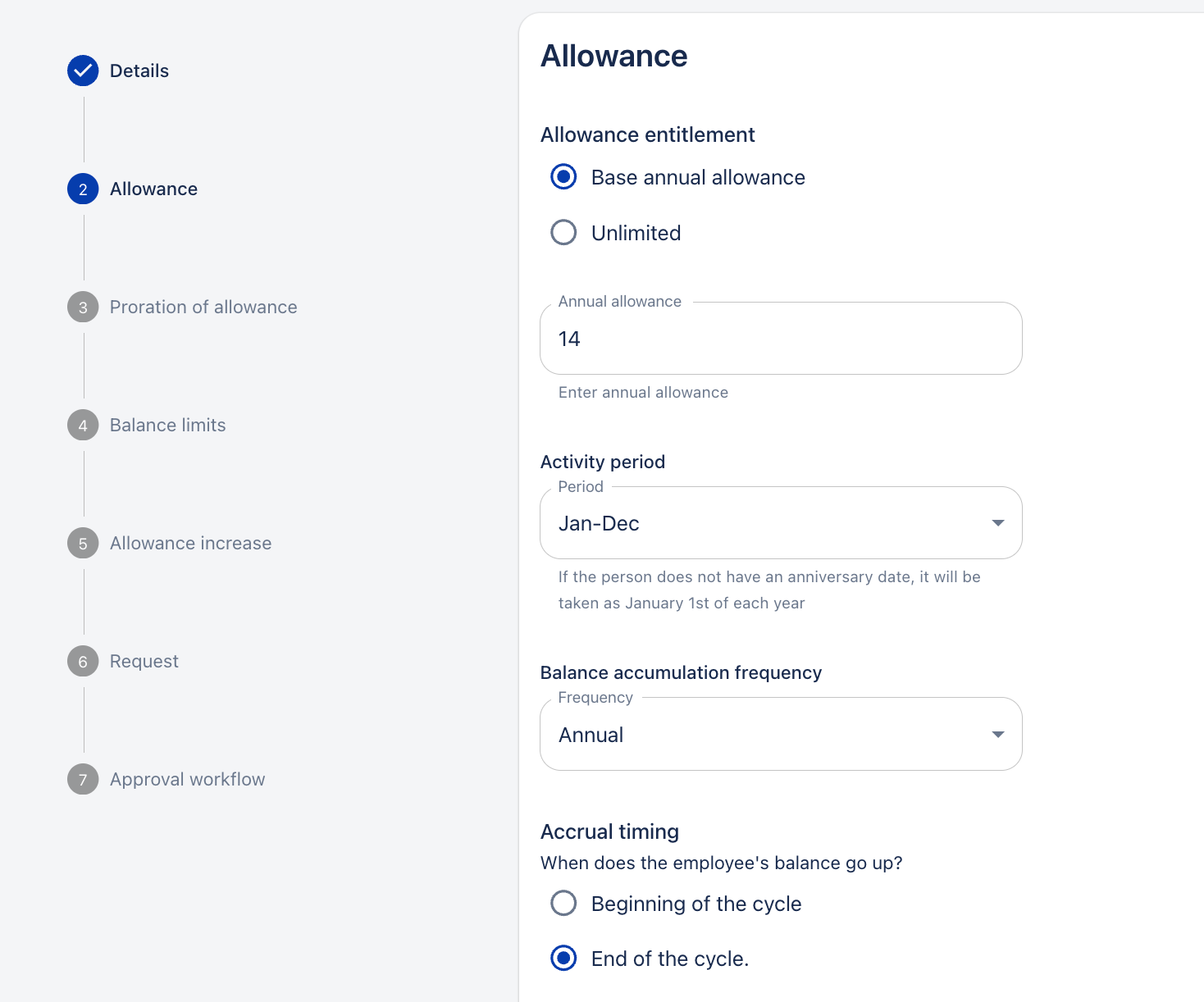Select the Base annual allowance radio button
The width and height of the screenshot is (1204, 1002).
(563, 177)
